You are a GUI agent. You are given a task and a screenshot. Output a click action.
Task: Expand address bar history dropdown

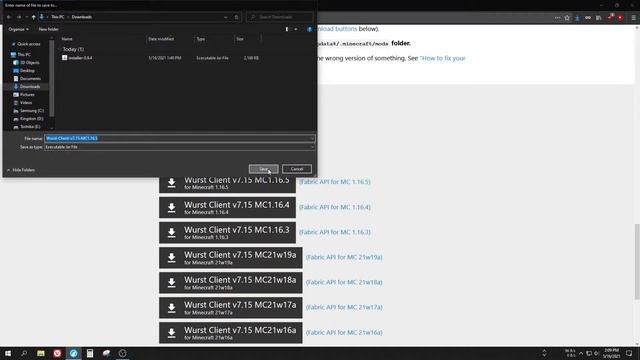[226, 17]
